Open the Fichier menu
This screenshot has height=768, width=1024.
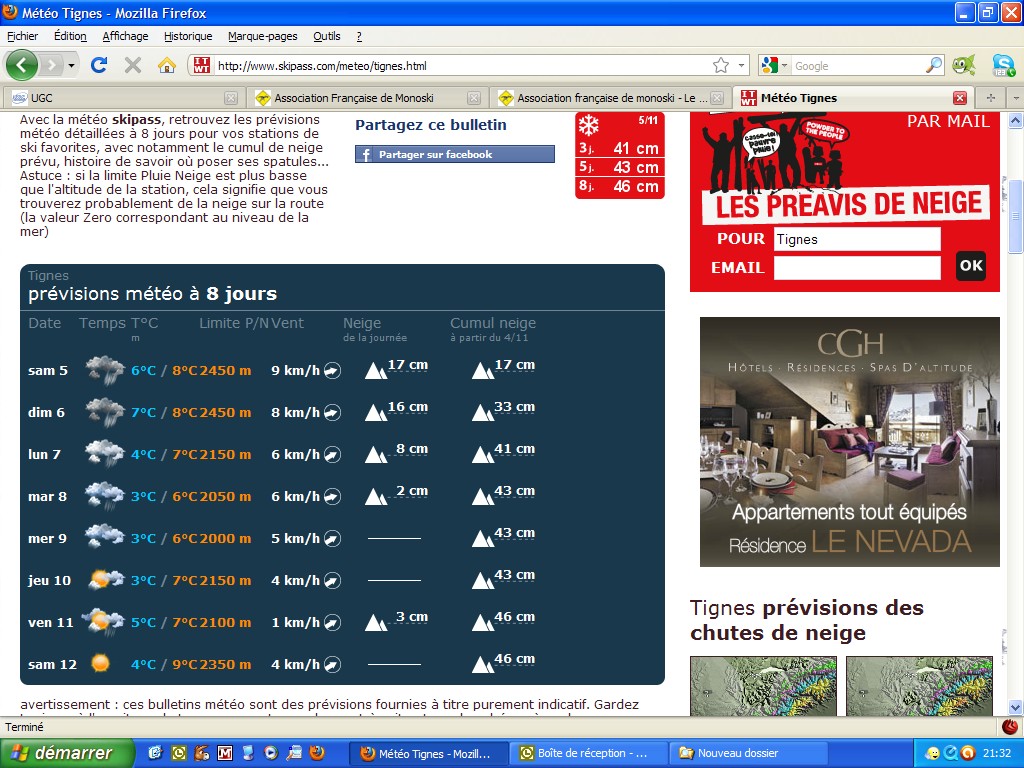[22, 36]
